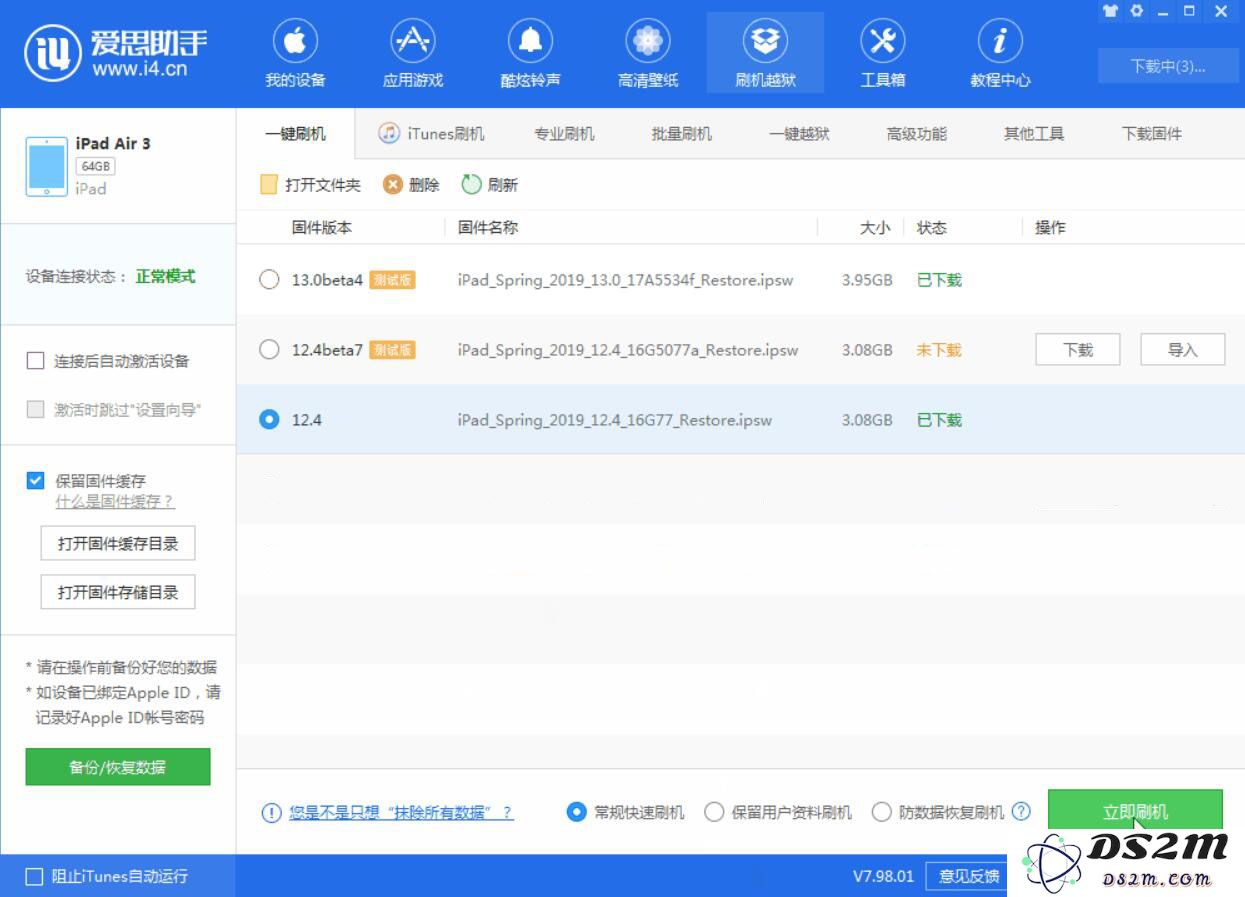
Task: Click the exclamation info icon beside 抹除所有数据
Action: click(x=271, y=813)
